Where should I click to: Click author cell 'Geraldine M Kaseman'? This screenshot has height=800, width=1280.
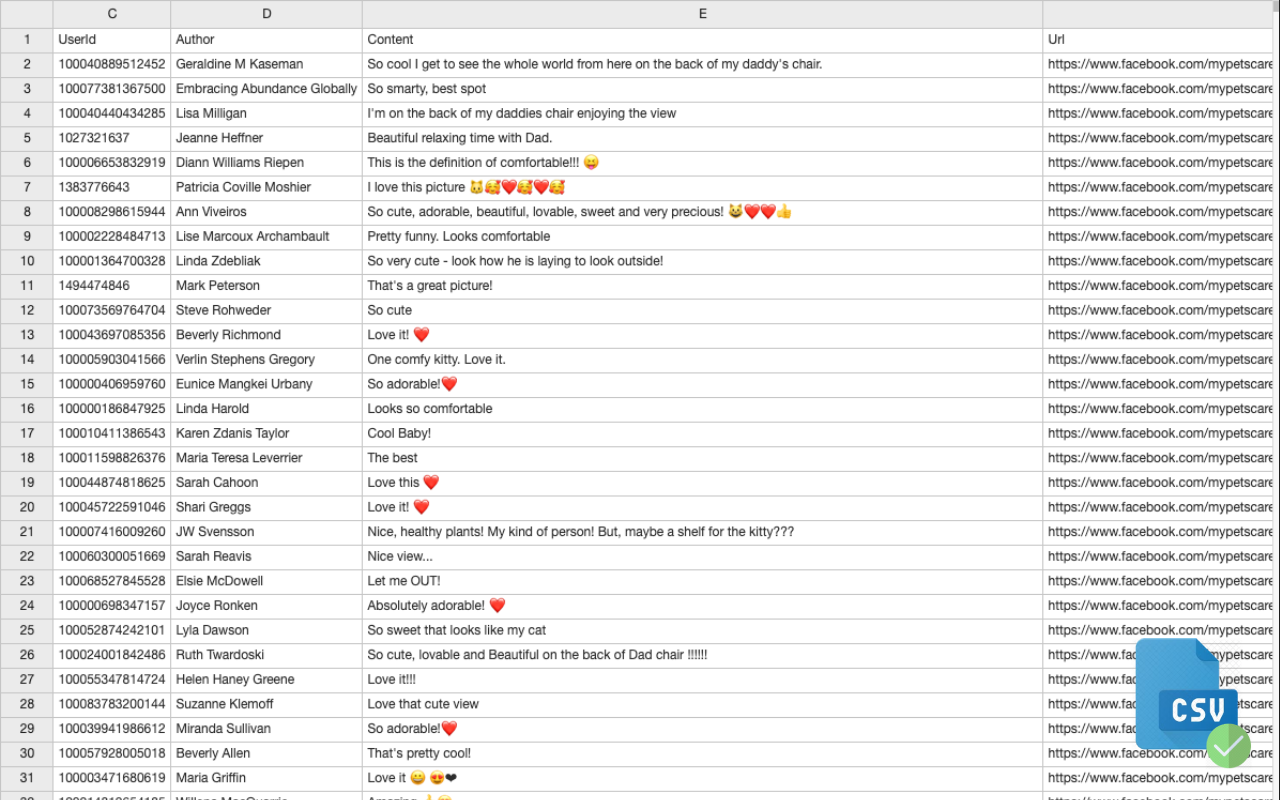(x=267, y=64)
